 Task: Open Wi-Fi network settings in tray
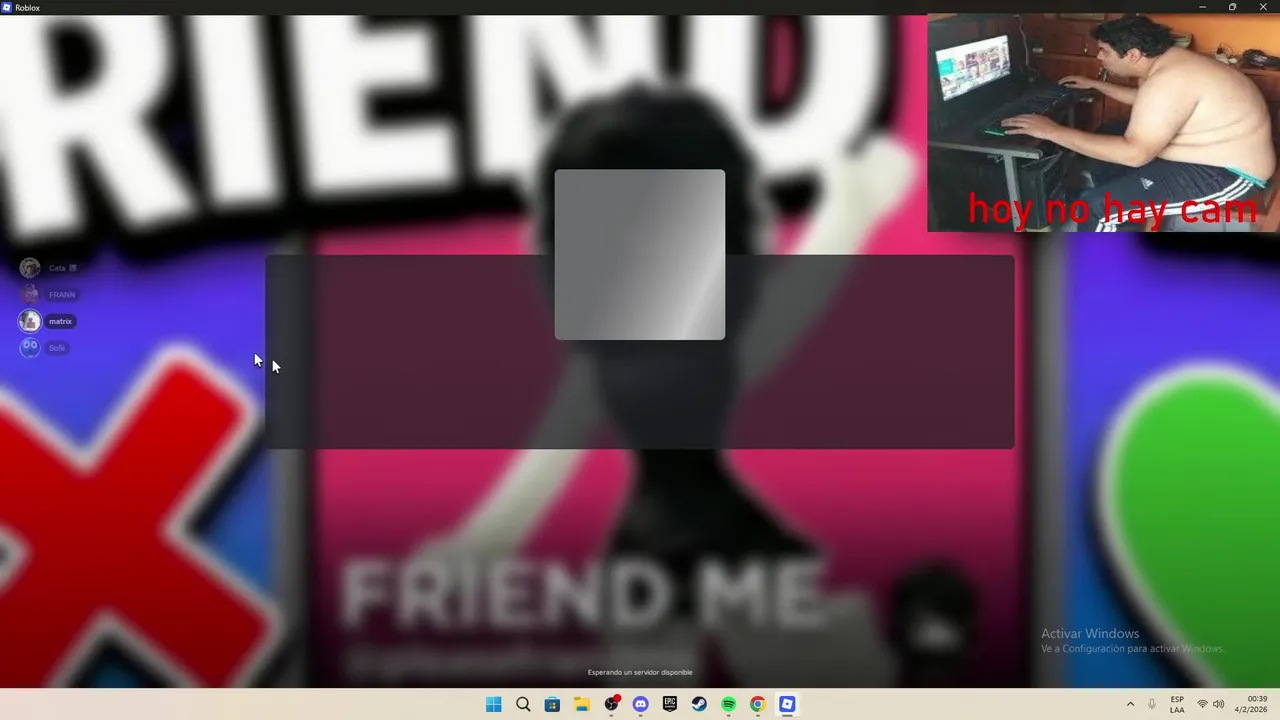point(1203,704)
